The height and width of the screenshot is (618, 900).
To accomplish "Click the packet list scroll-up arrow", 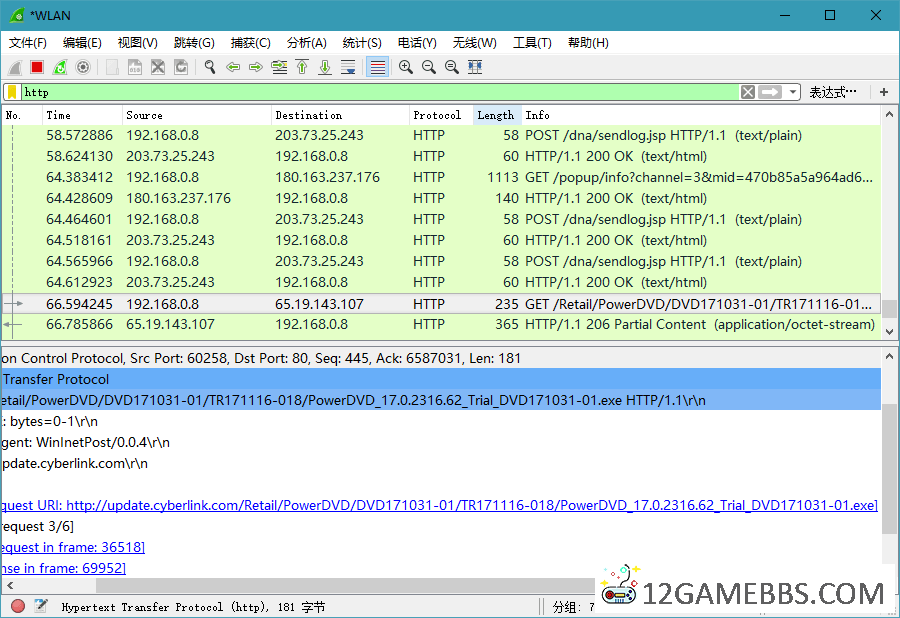I will pyautogui.click(x=889, y=114).
